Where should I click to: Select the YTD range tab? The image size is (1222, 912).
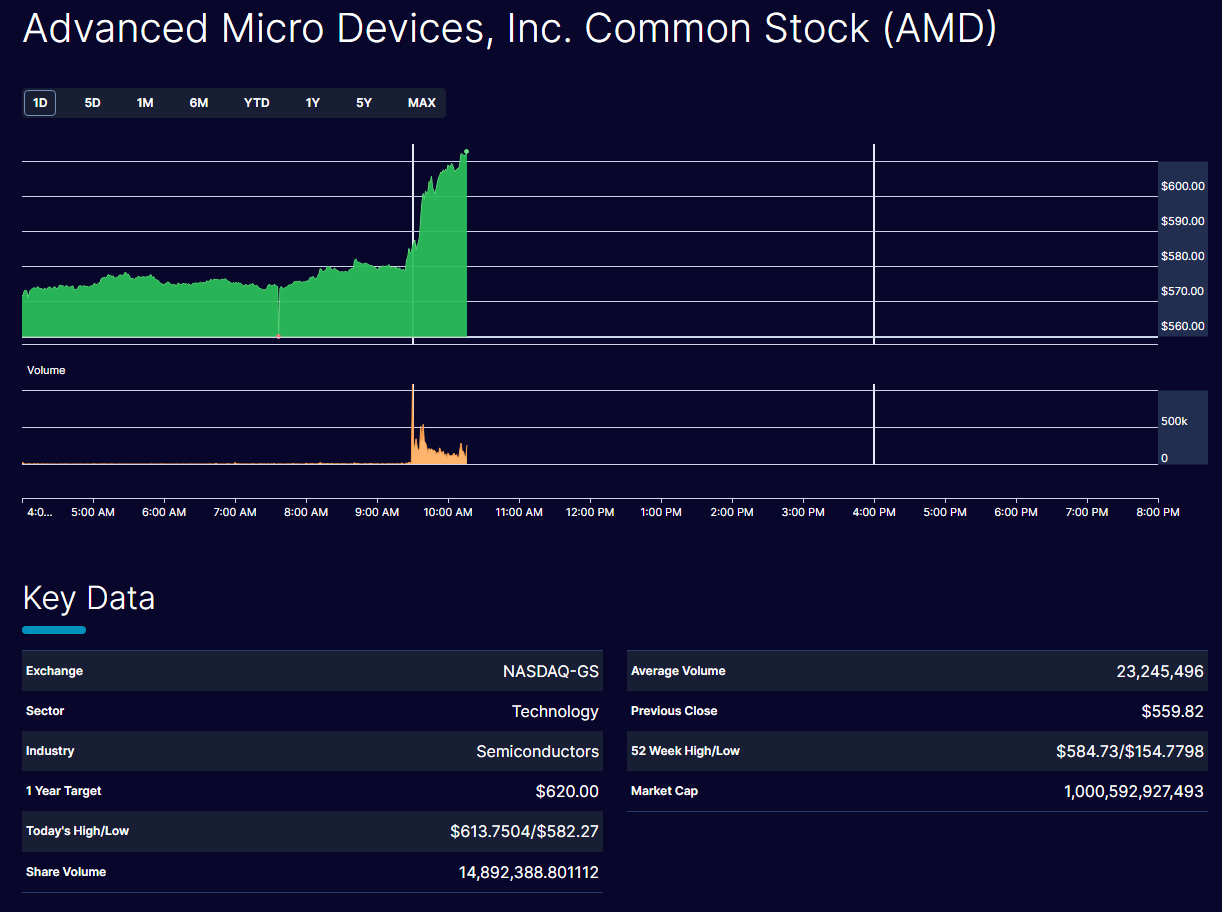click(257, 103)
